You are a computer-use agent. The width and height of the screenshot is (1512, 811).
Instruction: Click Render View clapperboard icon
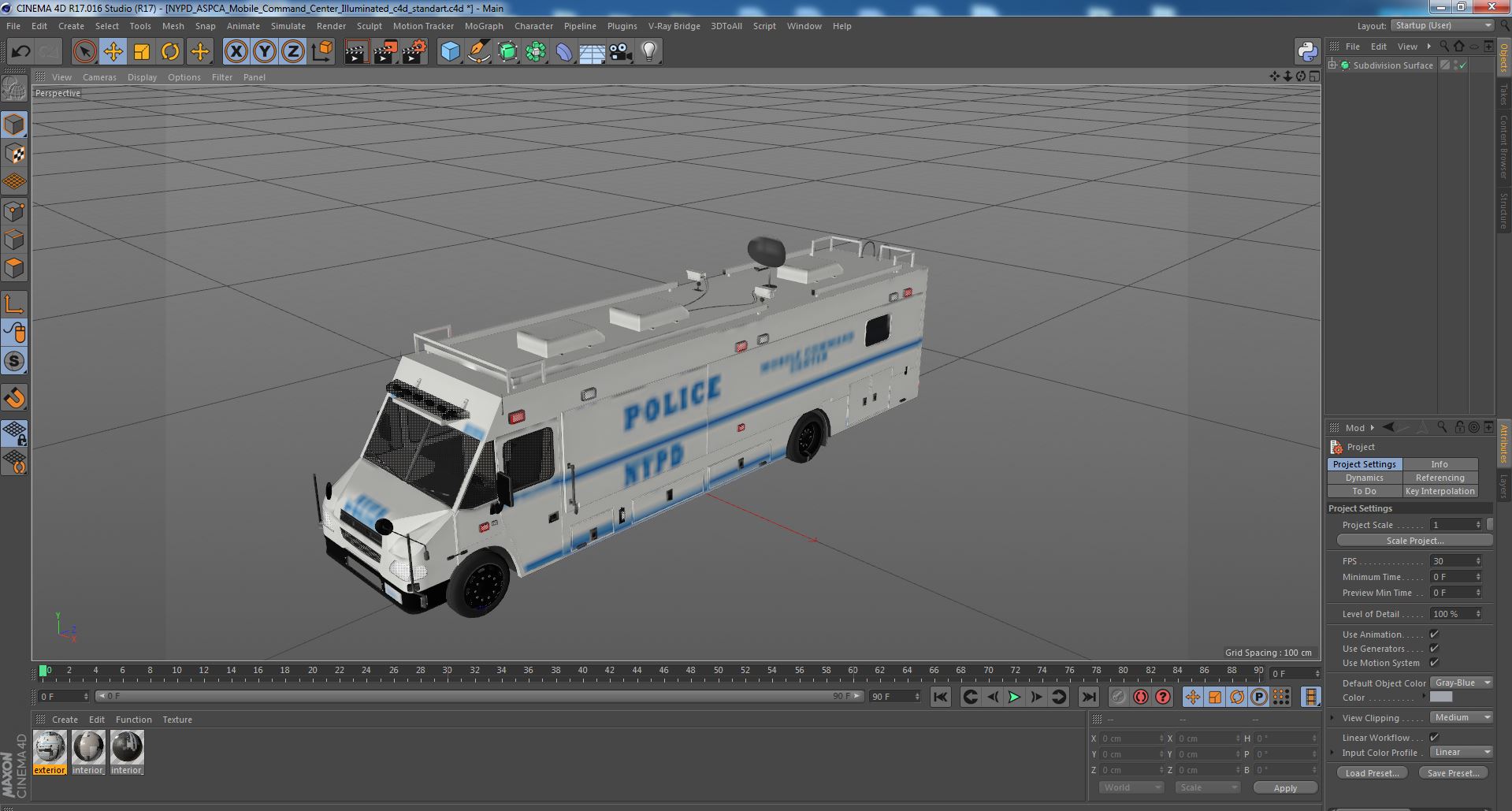pos(356,52)
